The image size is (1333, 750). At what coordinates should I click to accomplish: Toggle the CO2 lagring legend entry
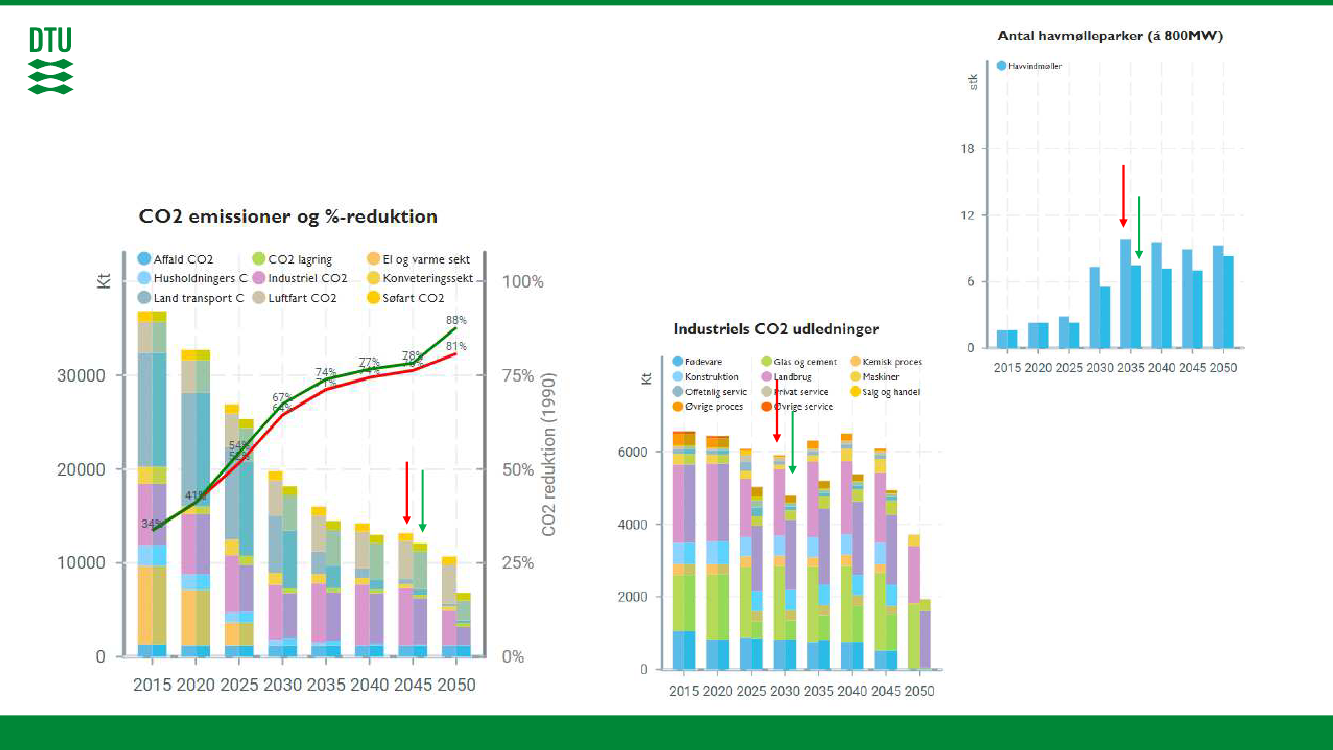click(x=292, y=259)
